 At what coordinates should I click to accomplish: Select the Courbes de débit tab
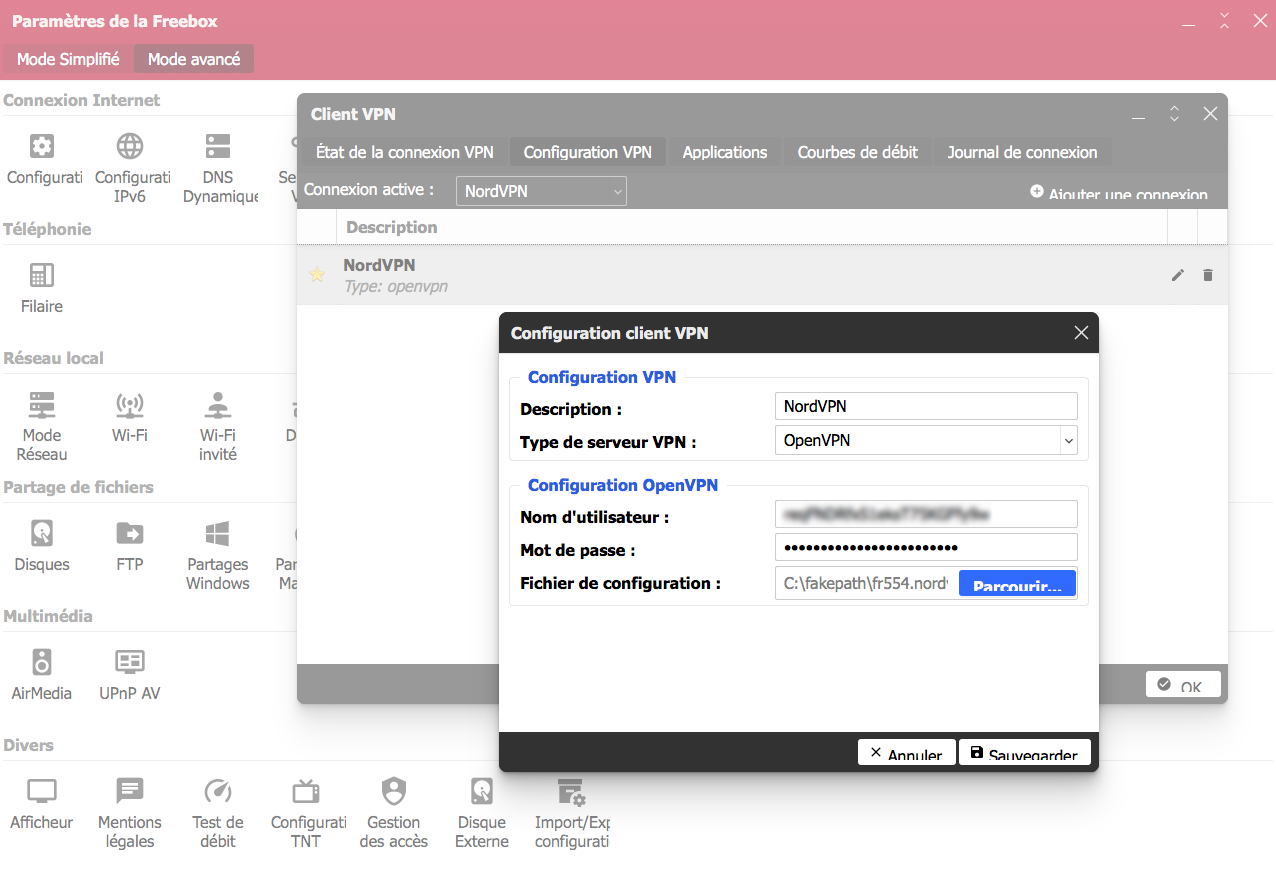[857, 152]
